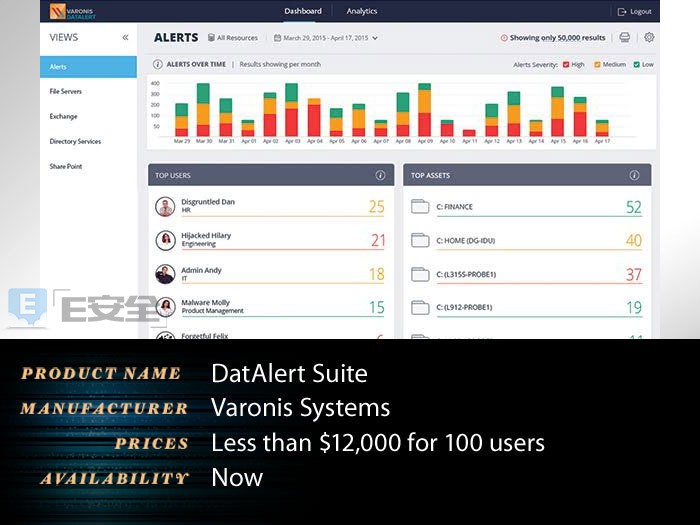The width and height of the screenshot is (700, 525).
Task: Click the Alerts Over Time info icon
Action: 158,64
